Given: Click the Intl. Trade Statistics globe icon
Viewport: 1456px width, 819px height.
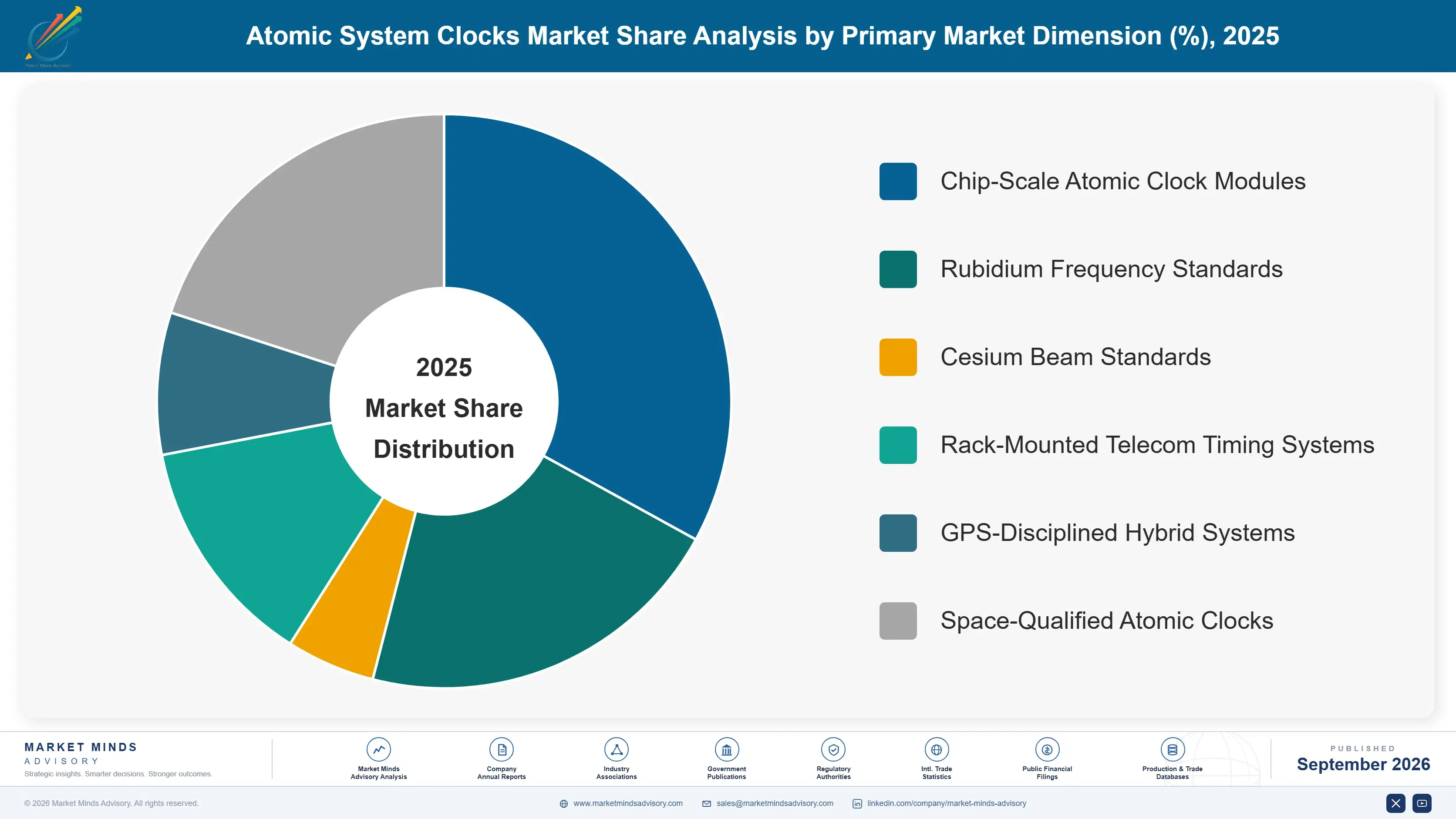Looking at the screenshot, I should [937, 749].
